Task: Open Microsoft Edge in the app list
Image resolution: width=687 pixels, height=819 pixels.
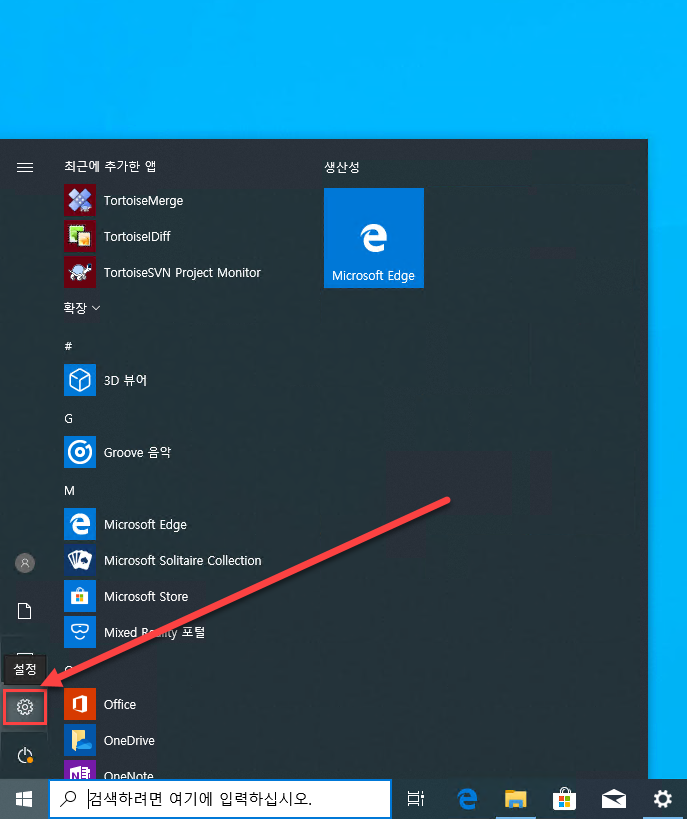Action: [125, 524]
